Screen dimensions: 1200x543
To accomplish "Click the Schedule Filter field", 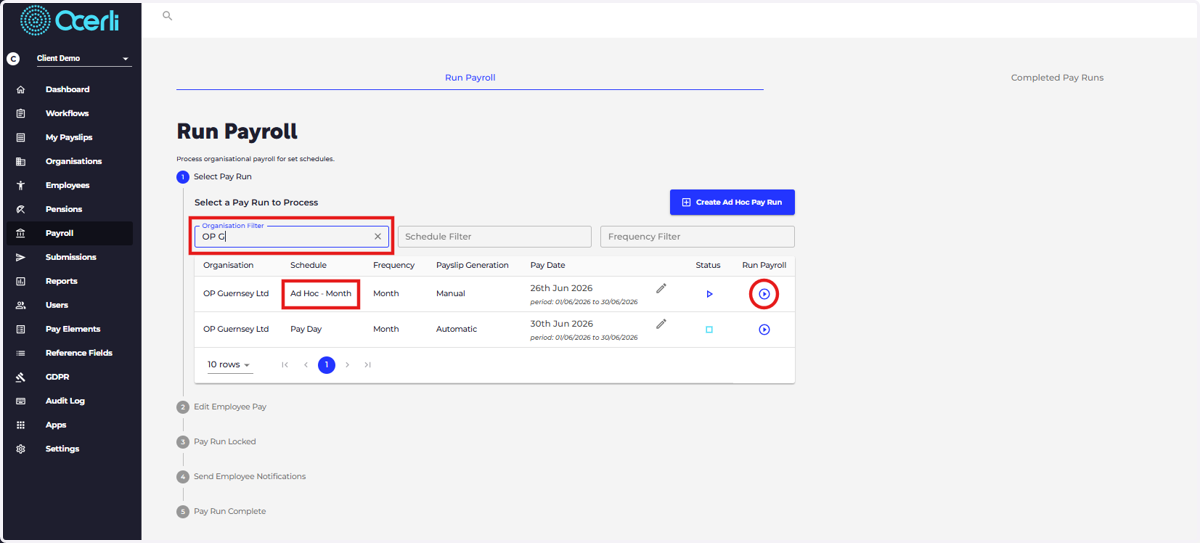I will tap(495, 237).
